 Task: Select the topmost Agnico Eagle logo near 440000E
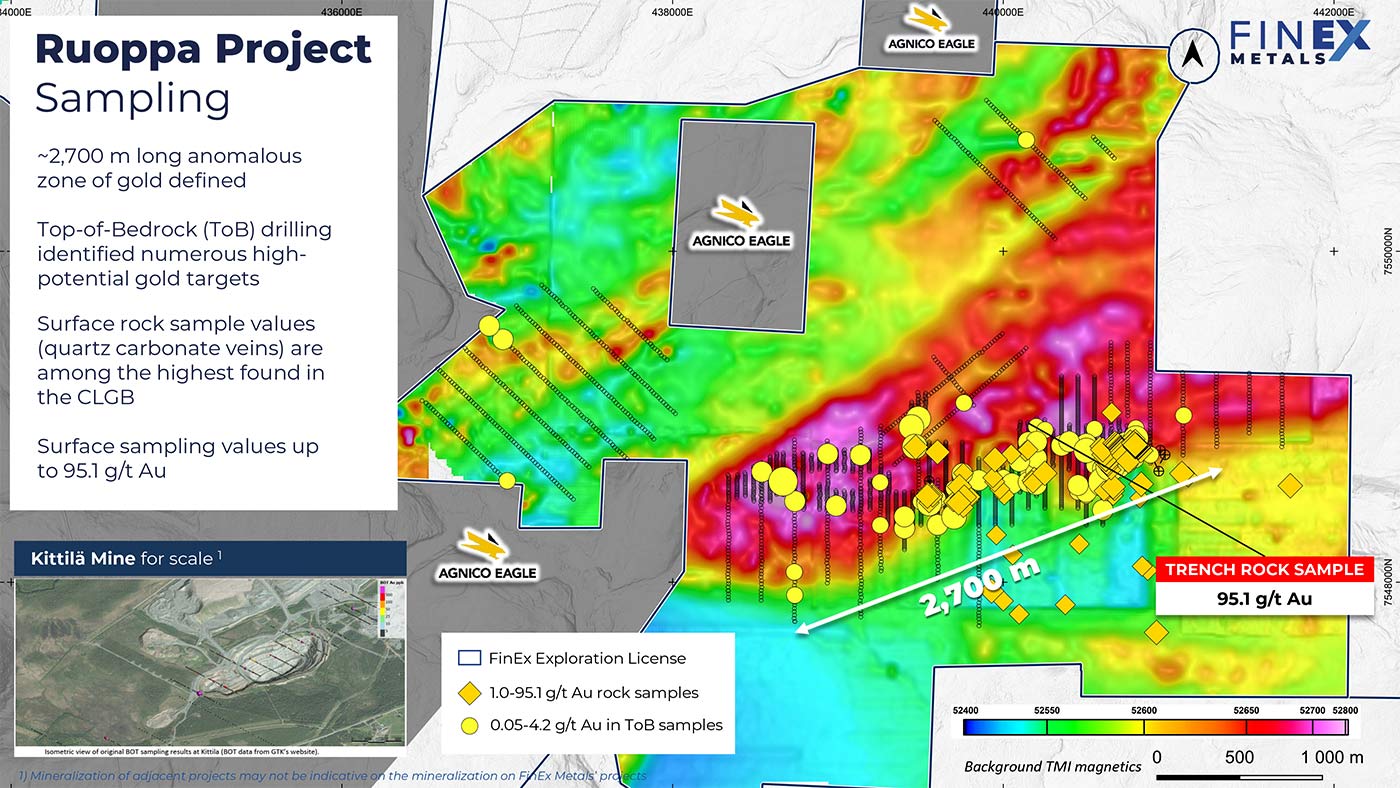[931, 28]
